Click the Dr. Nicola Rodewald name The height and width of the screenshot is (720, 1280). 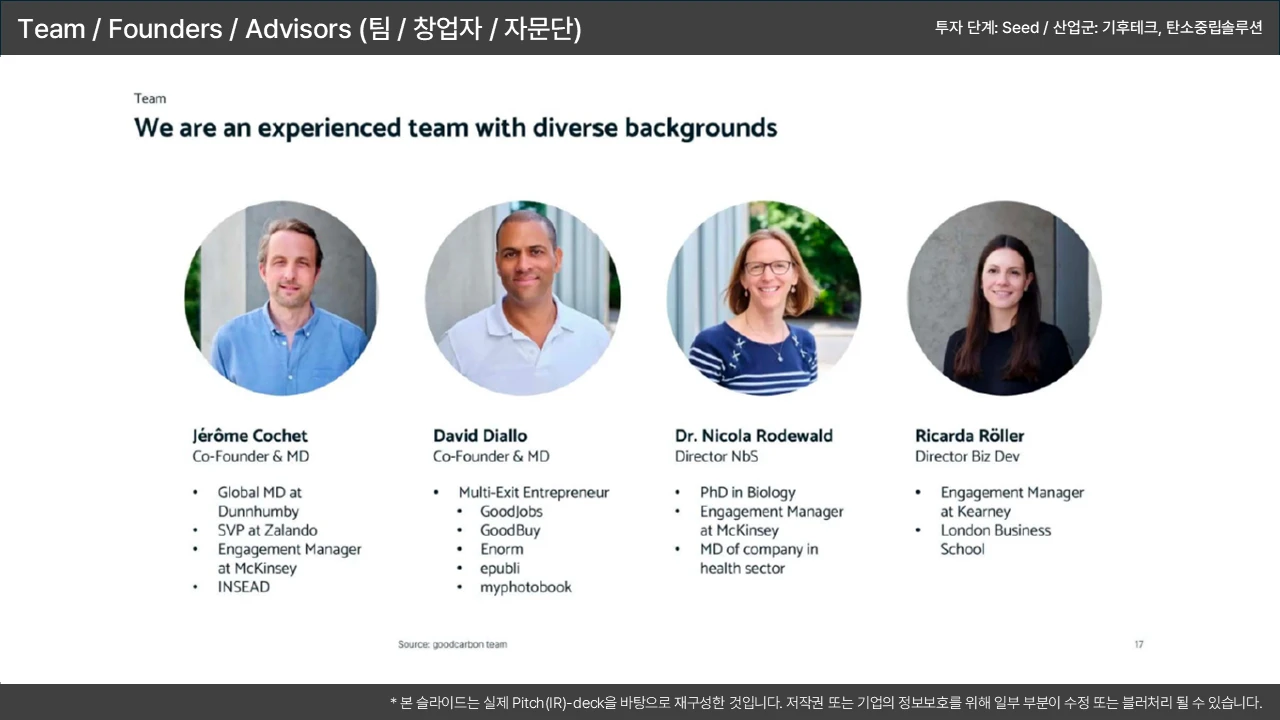[753, 435]
